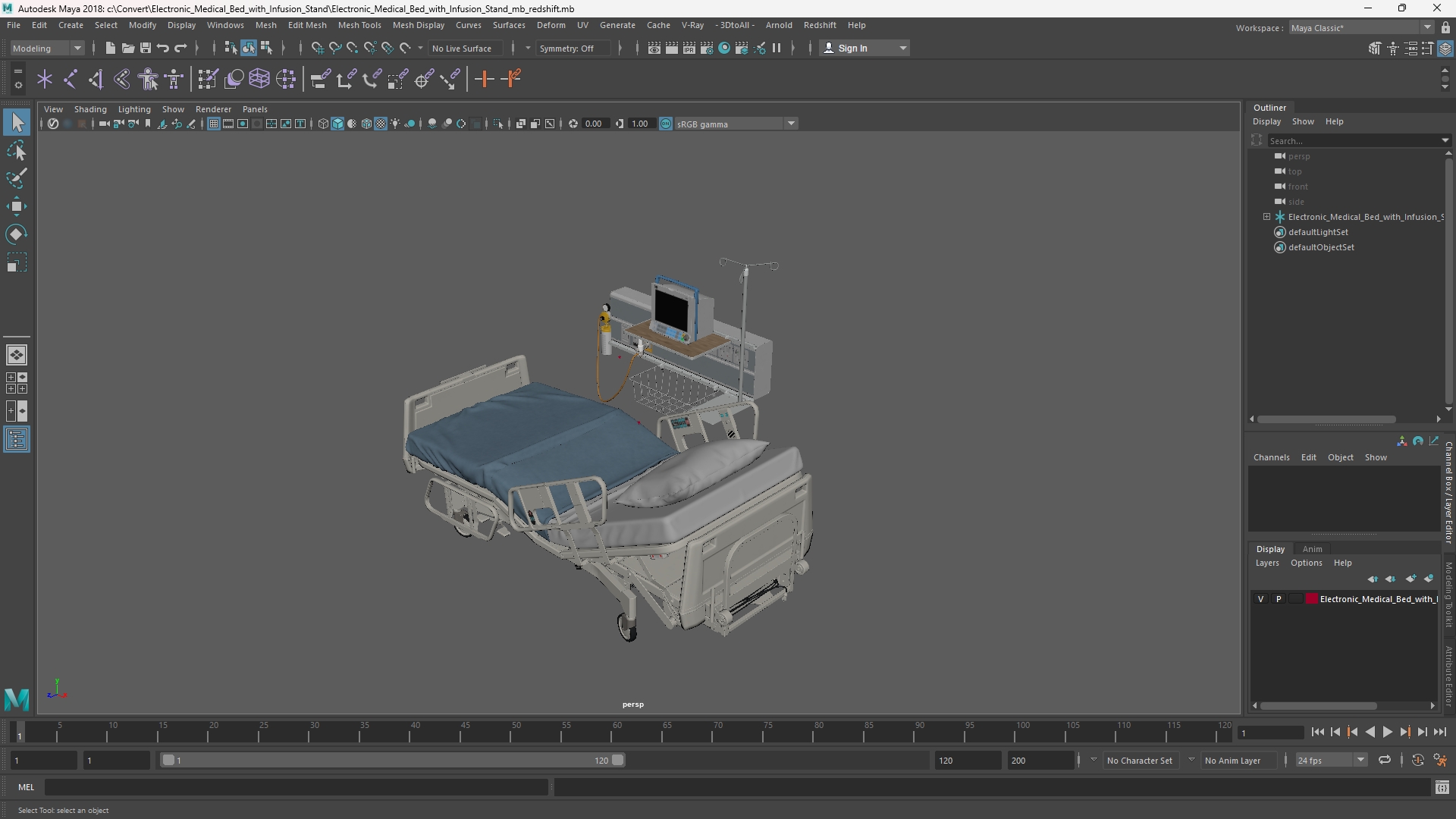
Task: Toggle the Outliner layout button in toolbox
Action: click(x=17, y=440)
